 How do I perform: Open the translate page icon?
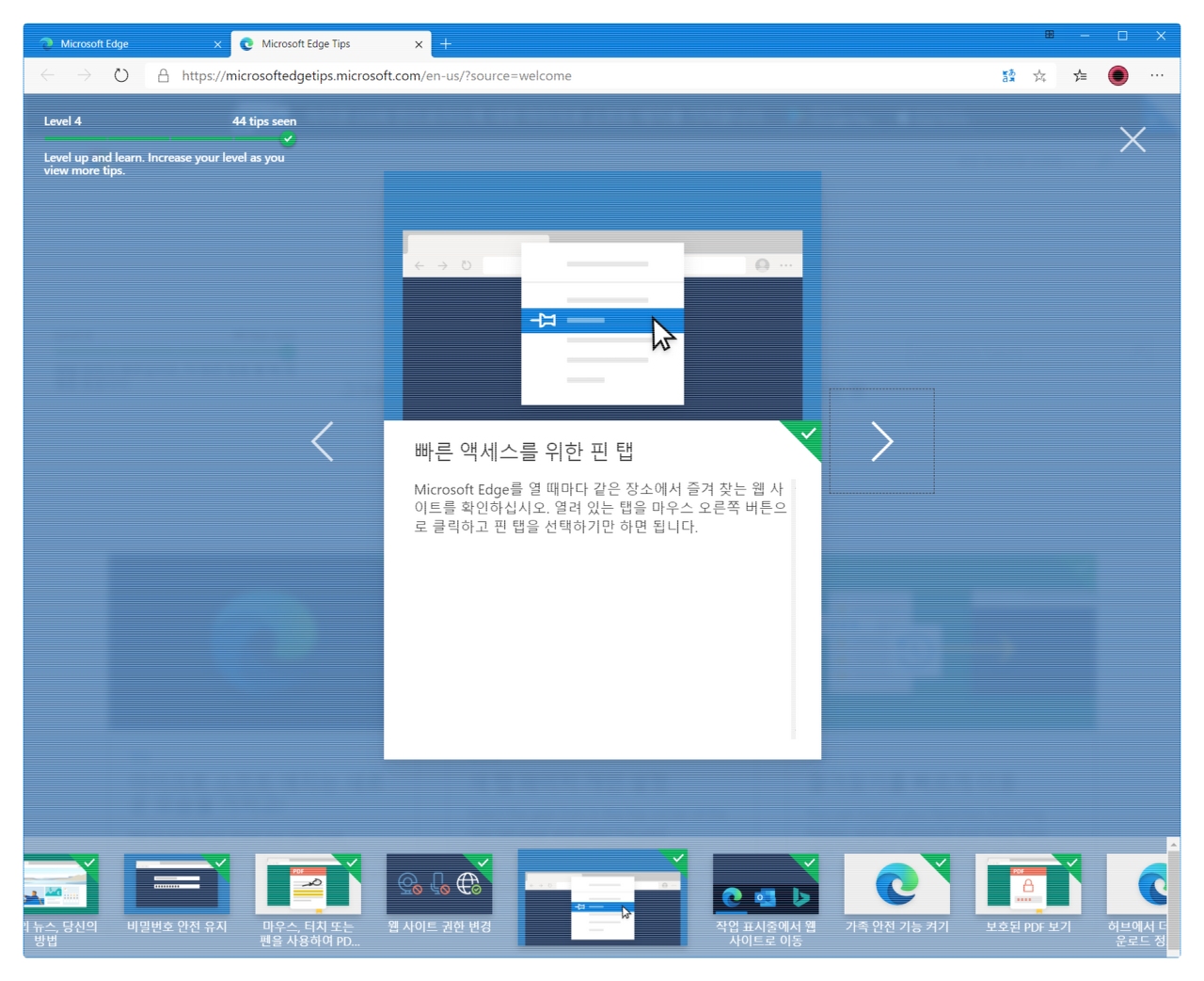point(1008,76)
